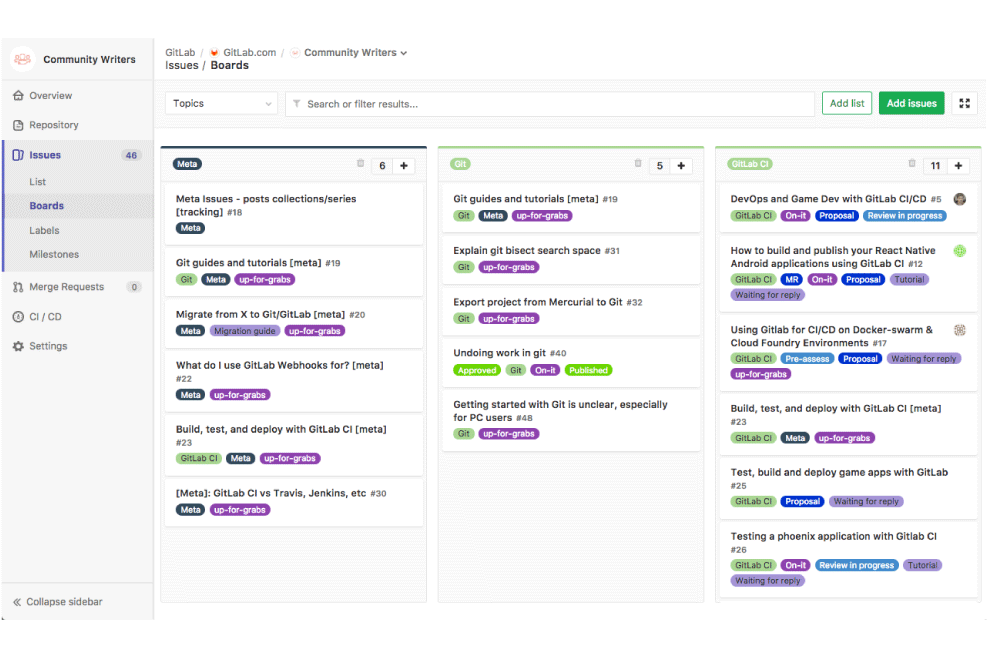
Task: Click the Published label on Undoing work card
Action: (589, 371)
